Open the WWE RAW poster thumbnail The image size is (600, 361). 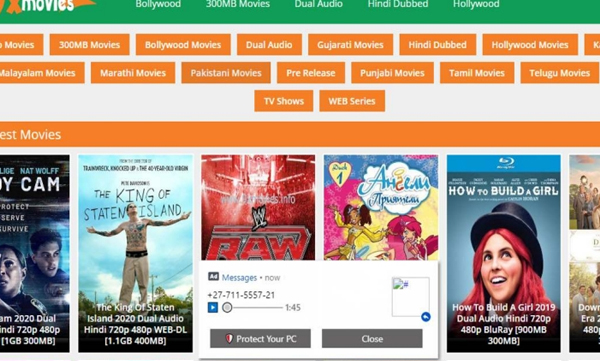coord(258,207)
